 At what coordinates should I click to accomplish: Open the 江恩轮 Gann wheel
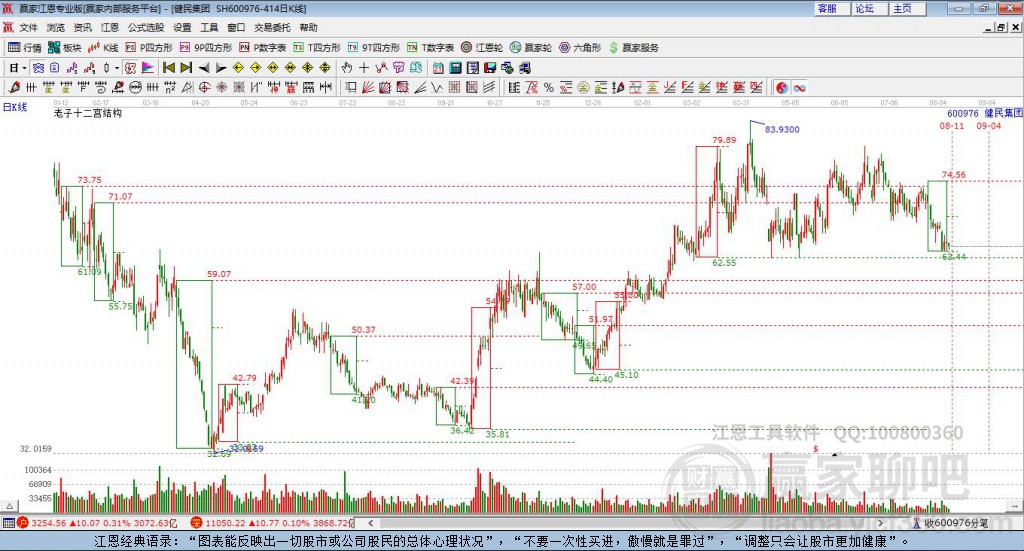(482, 48)
